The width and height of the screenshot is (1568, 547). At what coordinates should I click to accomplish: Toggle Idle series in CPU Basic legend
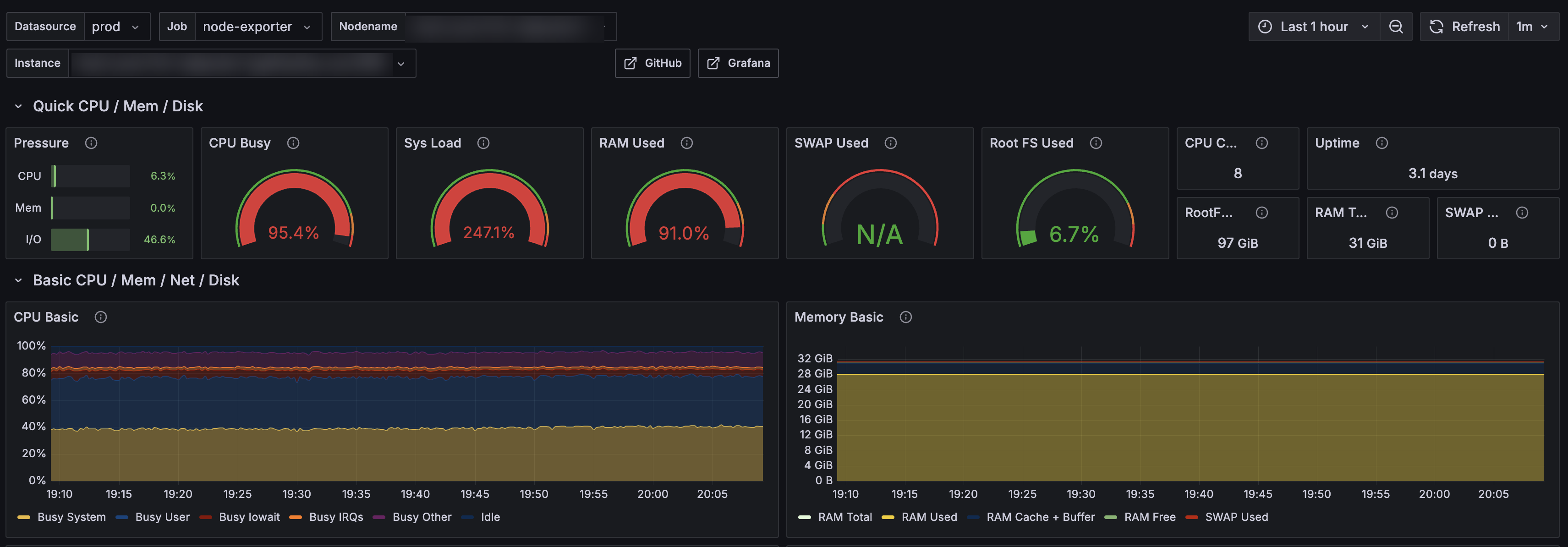pyautogui.click(x=490, y=517)
